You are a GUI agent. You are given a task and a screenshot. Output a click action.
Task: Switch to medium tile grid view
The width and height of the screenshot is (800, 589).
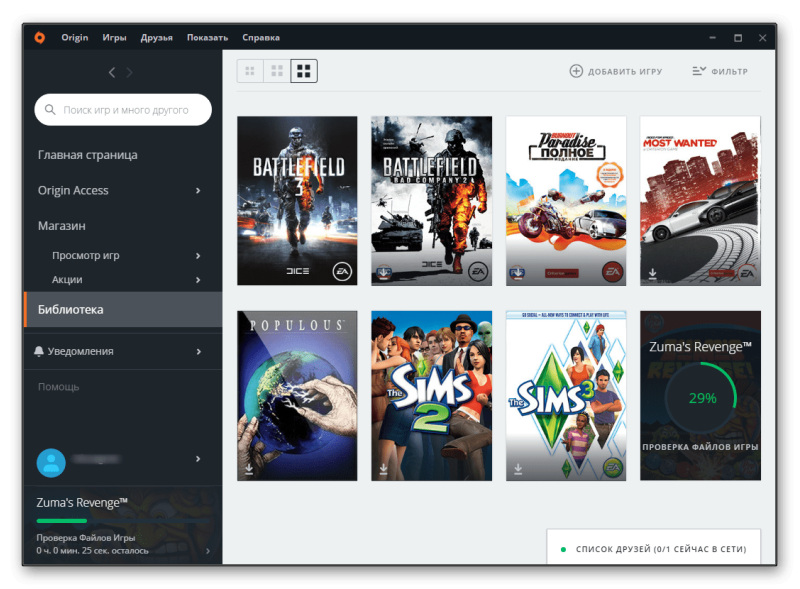[277, 71]
